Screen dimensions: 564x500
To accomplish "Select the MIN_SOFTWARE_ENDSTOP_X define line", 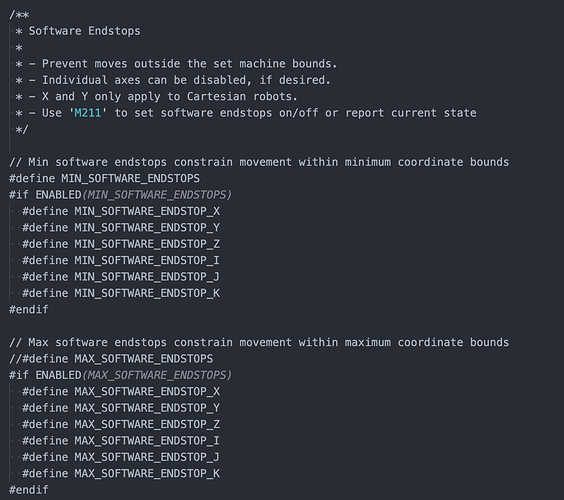I will tap(121, 211).
